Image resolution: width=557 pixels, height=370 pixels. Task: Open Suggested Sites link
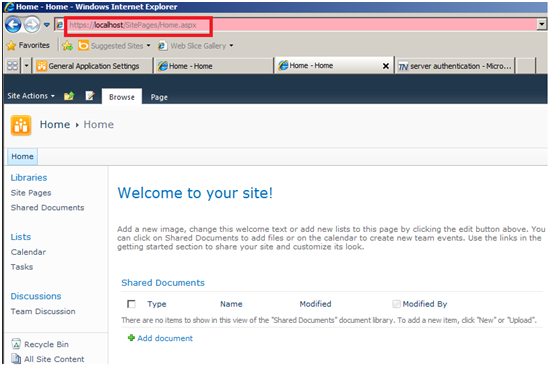coord(117,46)
